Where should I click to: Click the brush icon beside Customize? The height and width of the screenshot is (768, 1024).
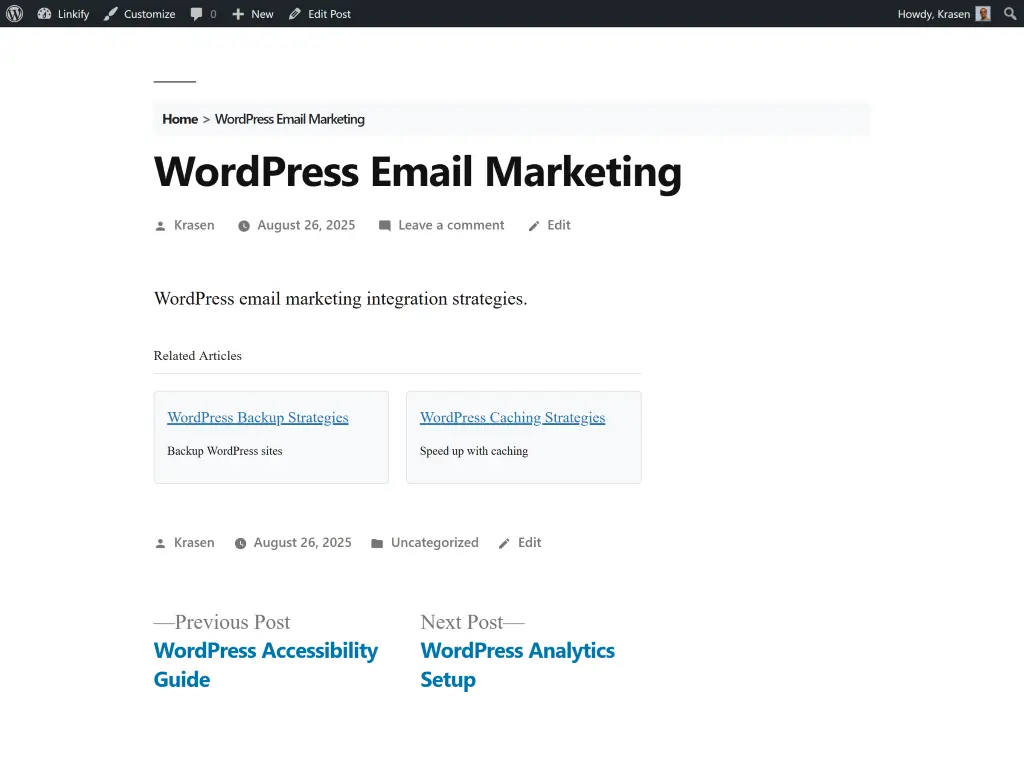point(110,14)
